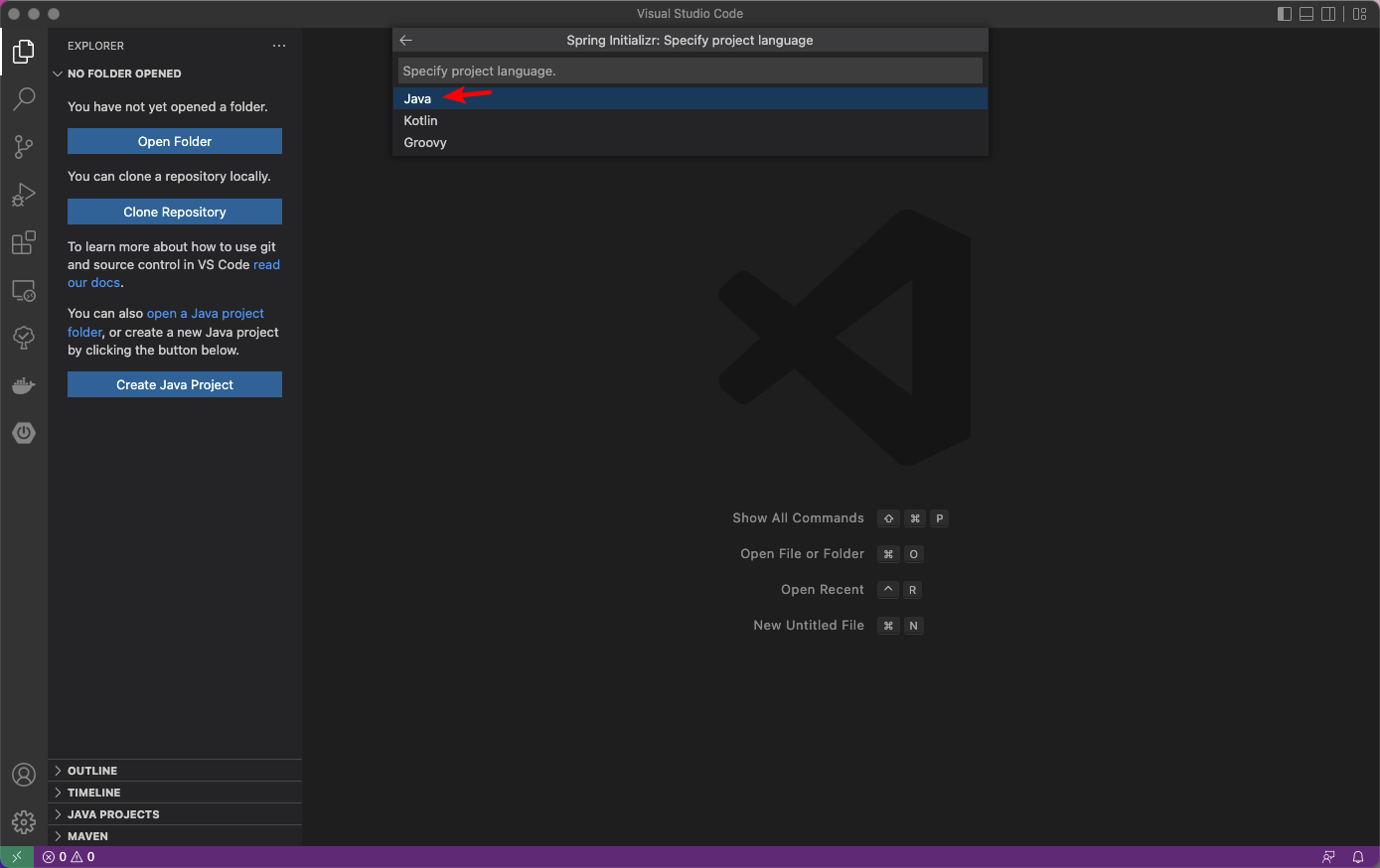Click the remote window indicator in status bar
This screenshot has width=1380, height=868.
coord(17,857)
